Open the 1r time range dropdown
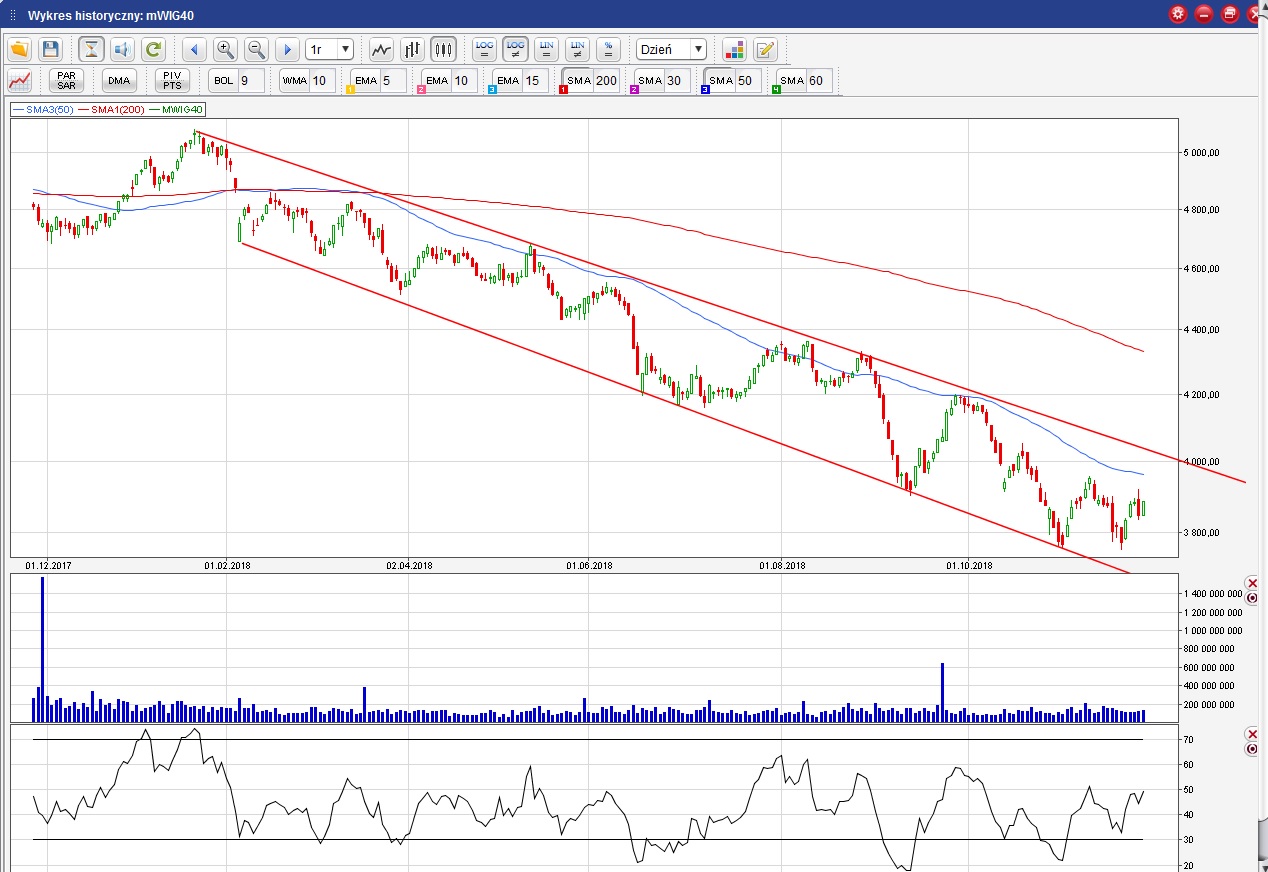 (329, 49)
